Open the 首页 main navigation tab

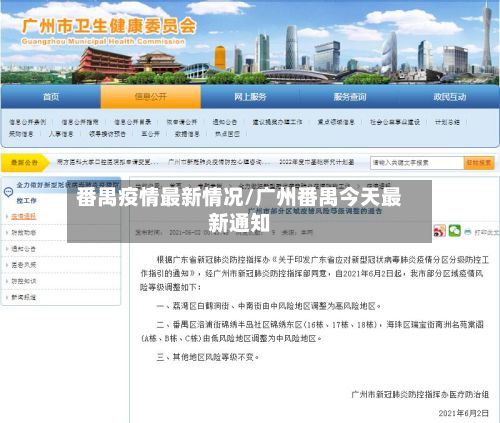pyautogui.click(x=51, y=97)
